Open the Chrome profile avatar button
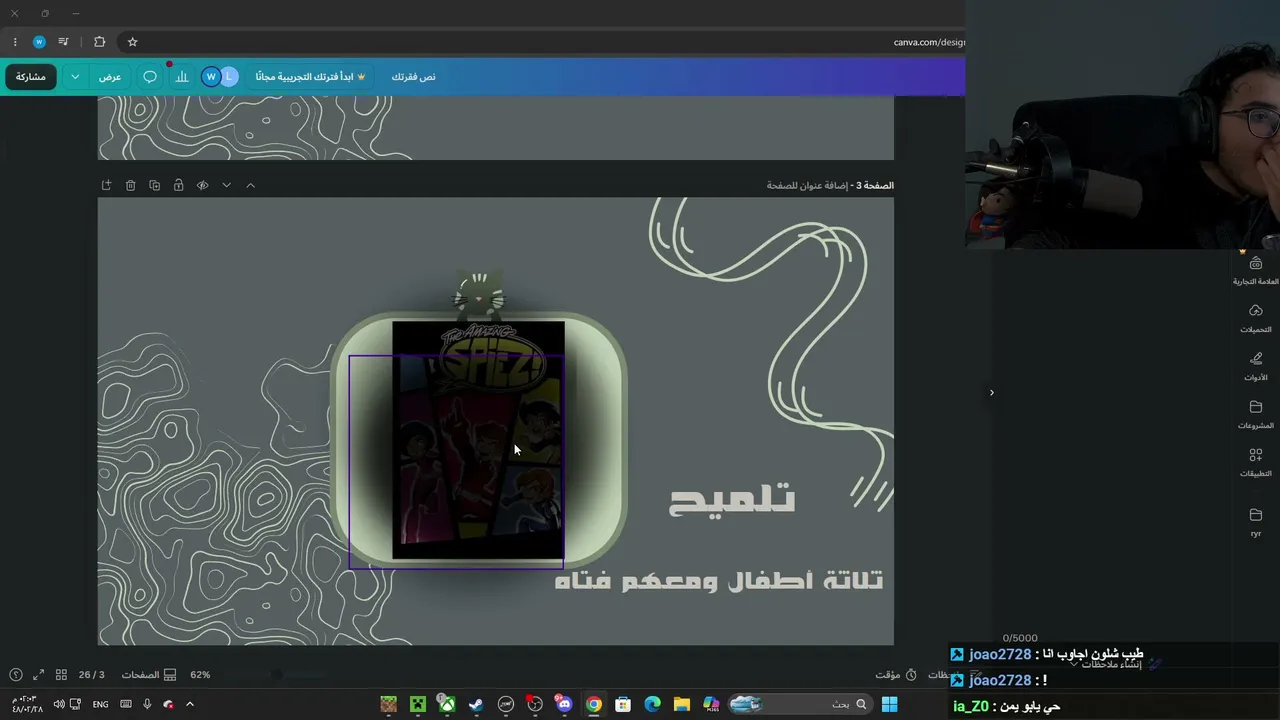1280x720 pixels. [x=39, y=42]
